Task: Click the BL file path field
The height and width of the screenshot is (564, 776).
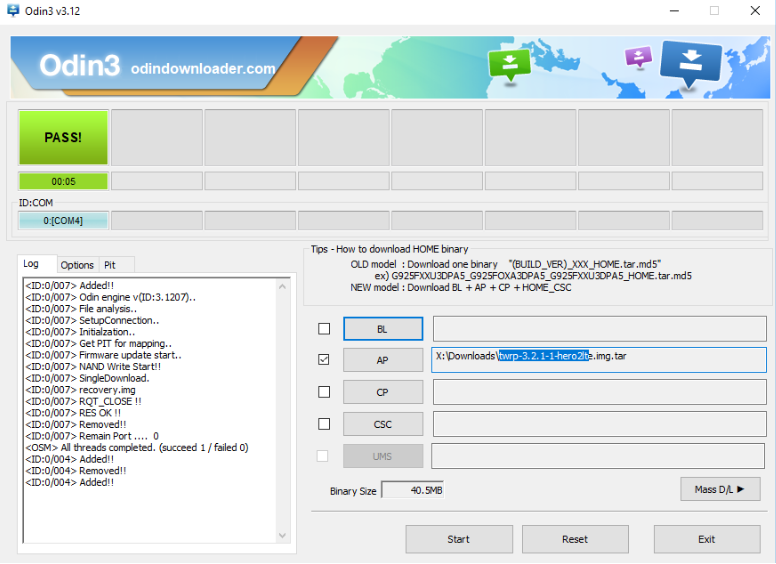Action: (599, 329)
